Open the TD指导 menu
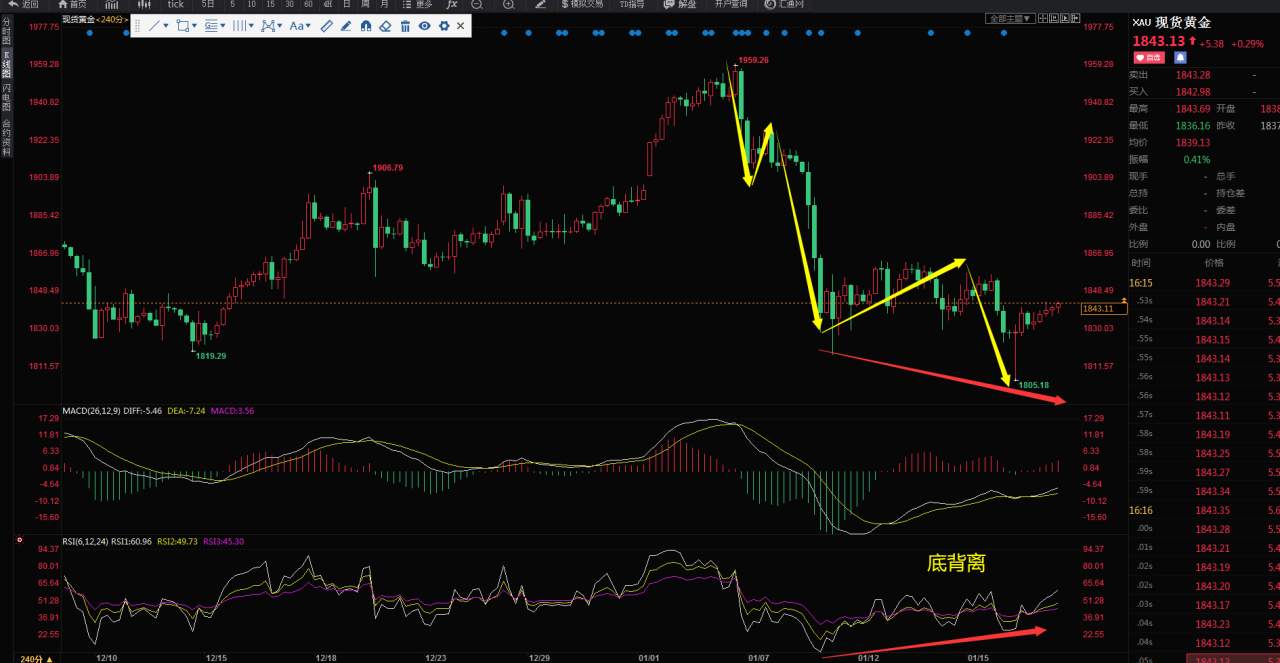The width and height of the screenshot is (1280, 663). point(631,4)
